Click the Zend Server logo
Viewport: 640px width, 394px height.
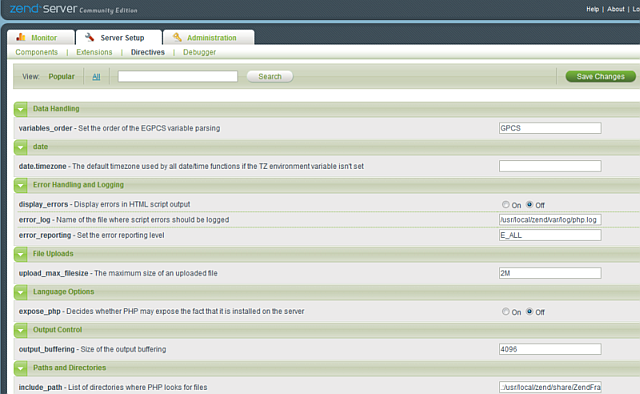[x=73, y=9]
